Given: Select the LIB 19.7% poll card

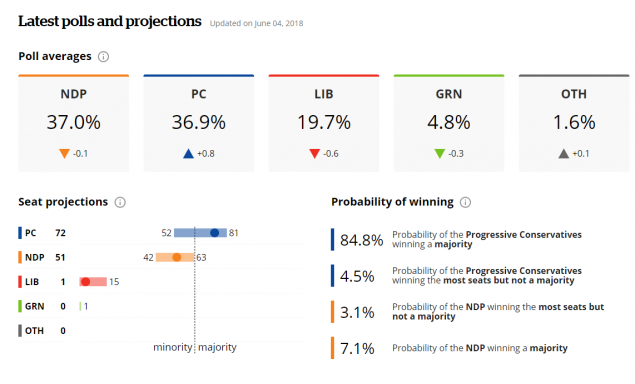Looking at the screenshot, I should pos(324,123).
